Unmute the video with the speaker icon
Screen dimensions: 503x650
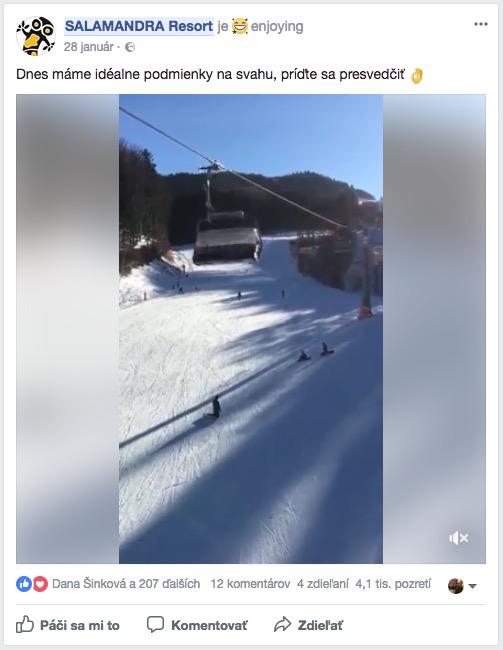point(458,538)
